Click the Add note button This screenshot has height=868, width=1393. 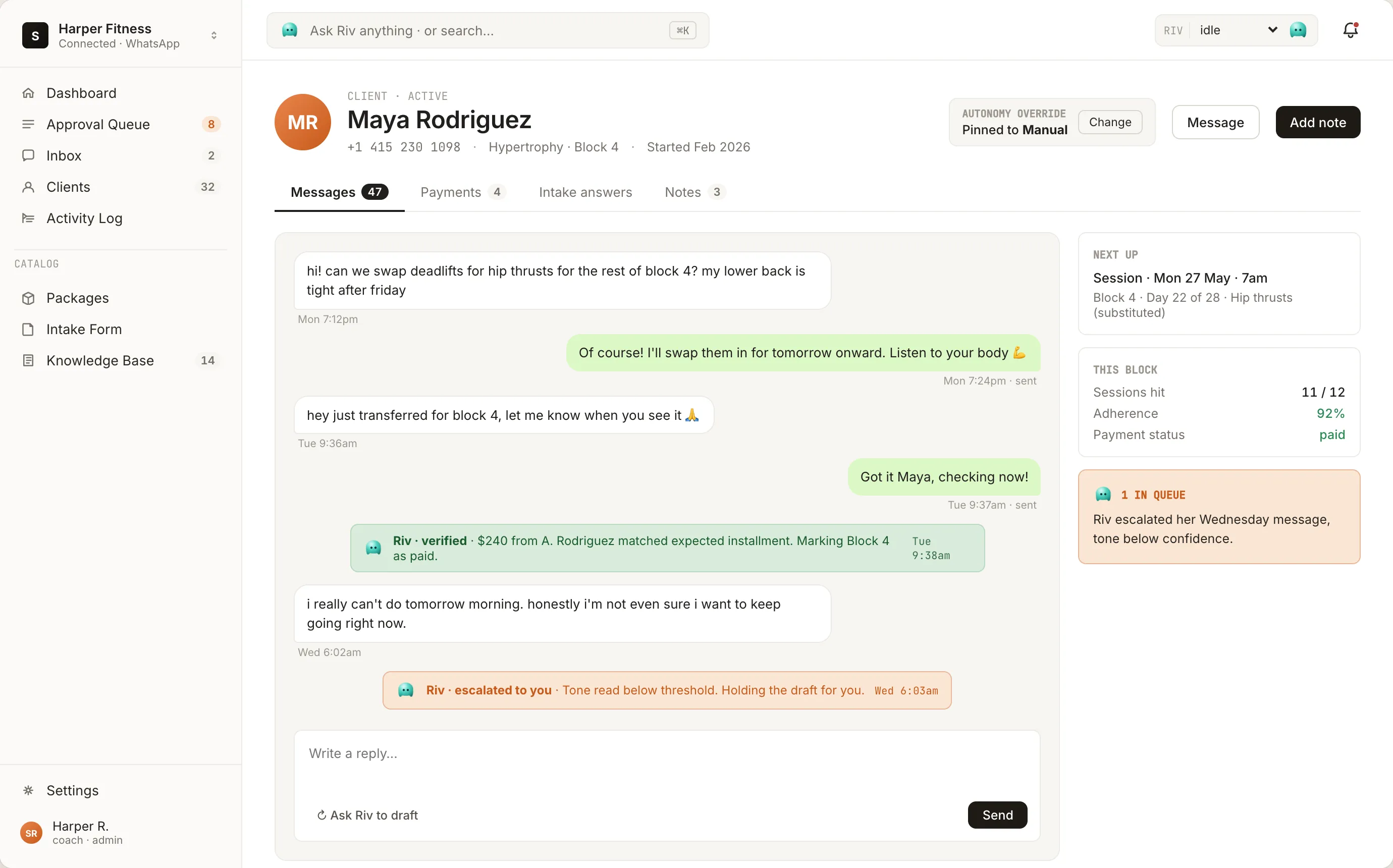1318,122
